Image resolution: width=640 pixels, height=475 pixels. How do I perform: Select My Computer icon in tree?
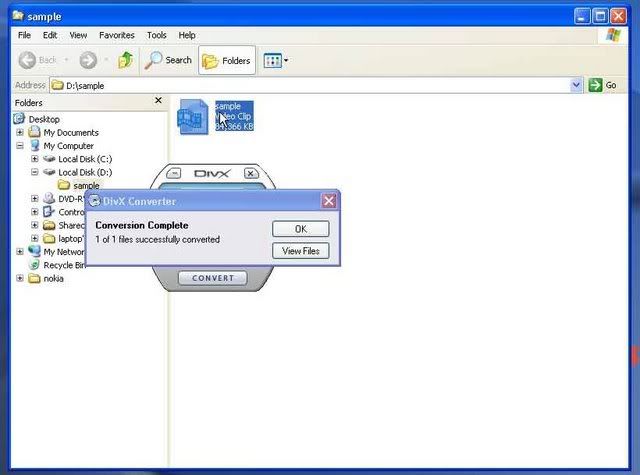pos(35,146)
